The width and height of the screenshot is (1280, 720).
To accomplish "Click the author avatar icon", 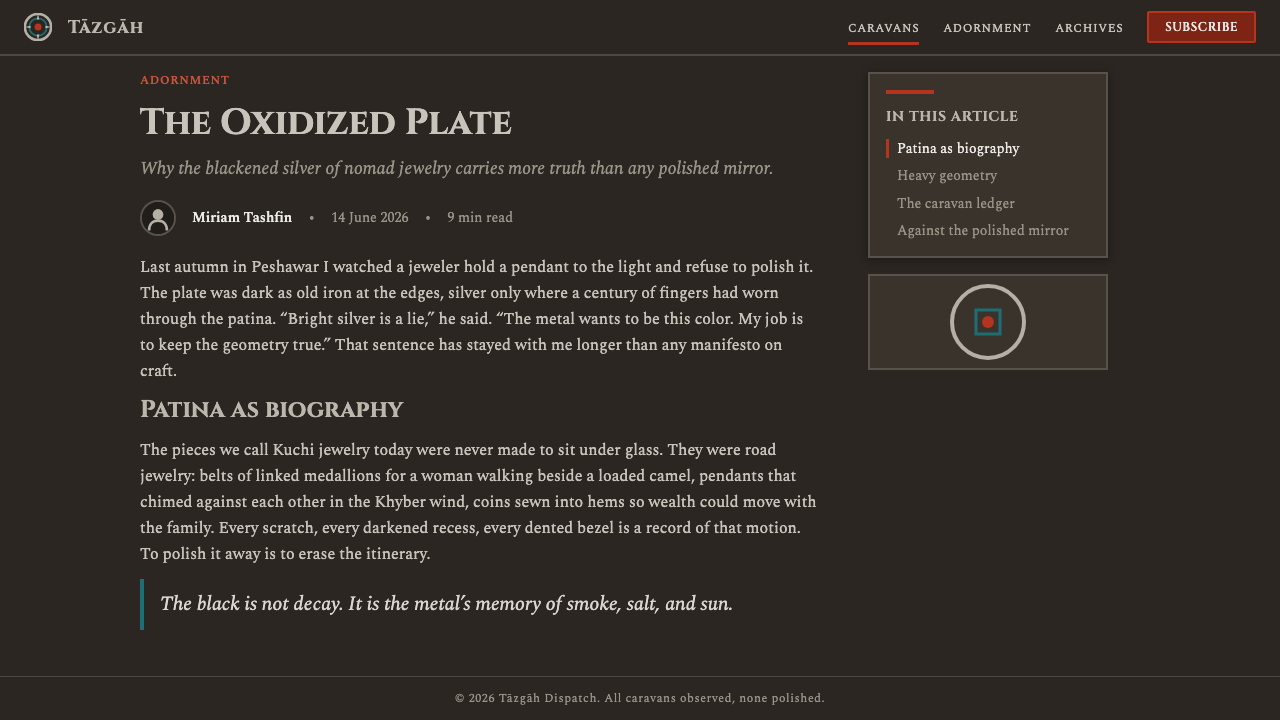I will [x=158, y=218].
